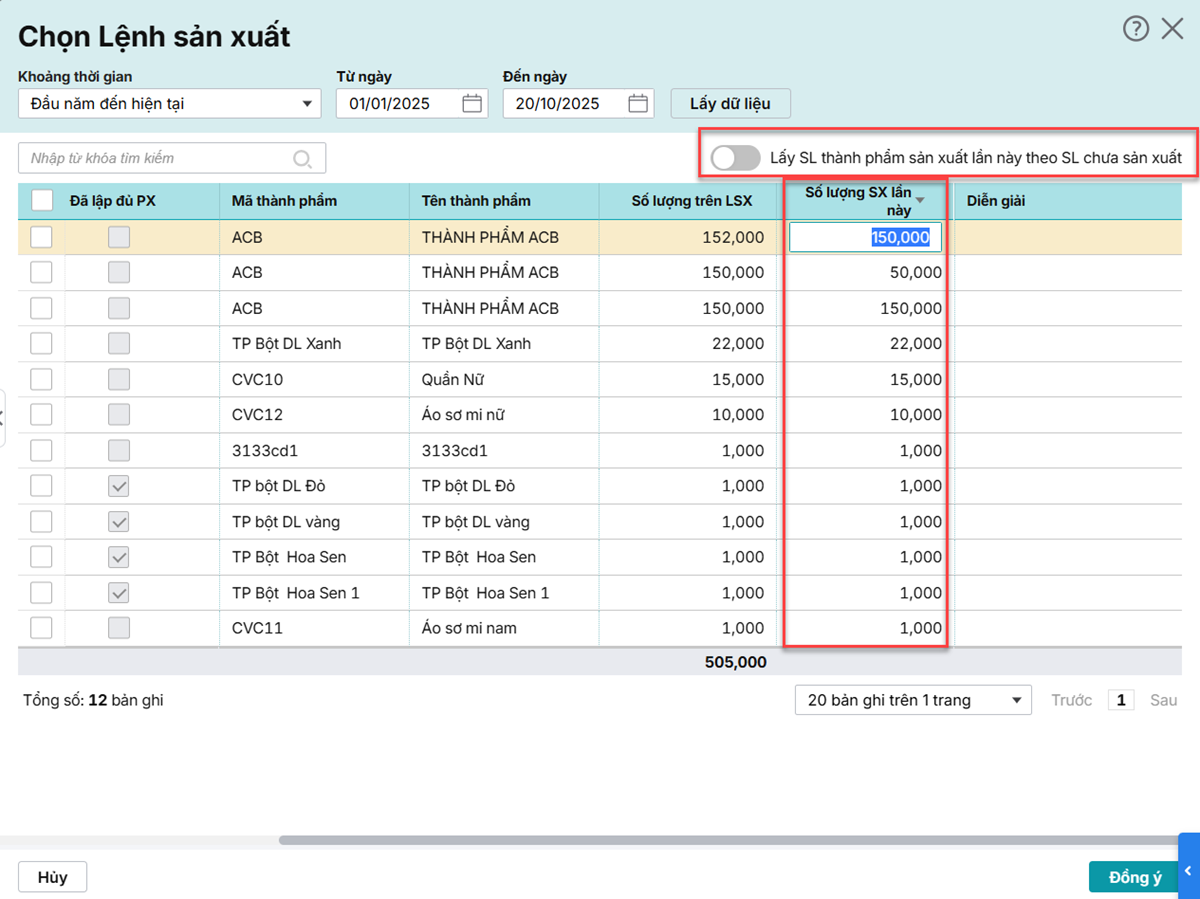Click the search magnifier icon
Image resolution: width=1200 pixels, height=899 pixels.
pos(302,159)
